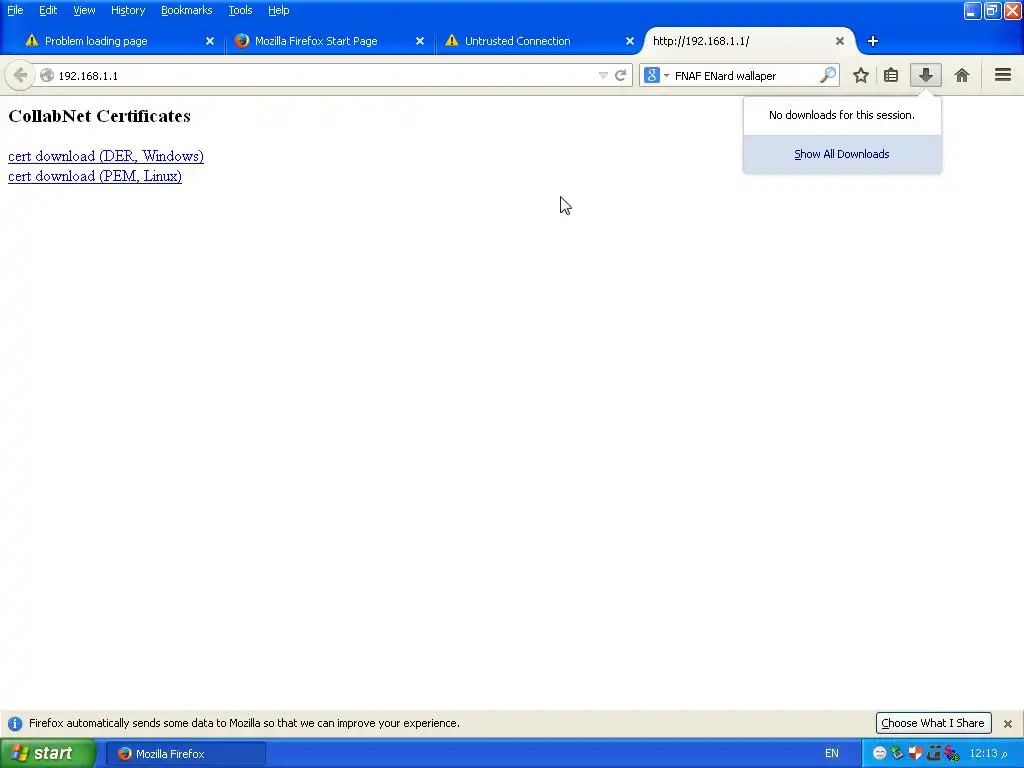Open the History menu
This screenshot has height=768, width=1024.
point(128,10)
